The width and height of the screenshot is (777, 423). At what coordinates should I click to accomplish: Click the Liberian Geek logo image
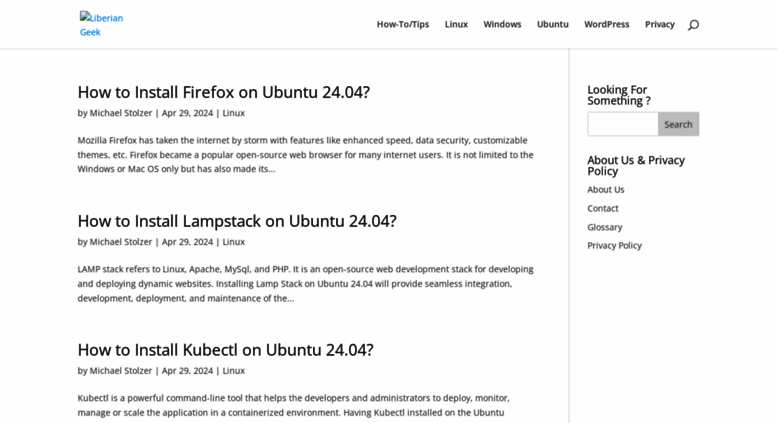pos(102,25)
